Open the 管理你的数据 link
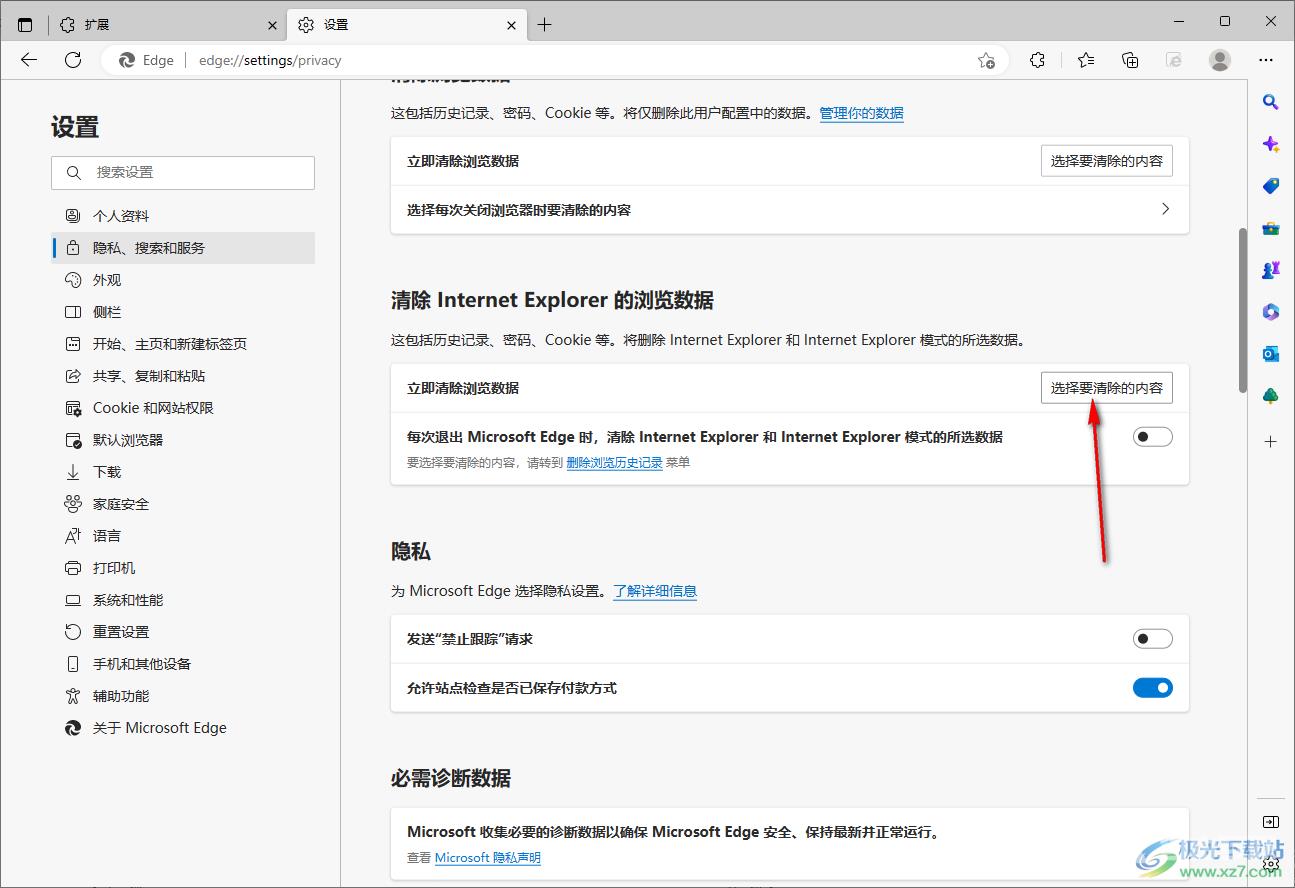Image resolution: width=1295 pixels, height=888 pixels. point(862,114)
